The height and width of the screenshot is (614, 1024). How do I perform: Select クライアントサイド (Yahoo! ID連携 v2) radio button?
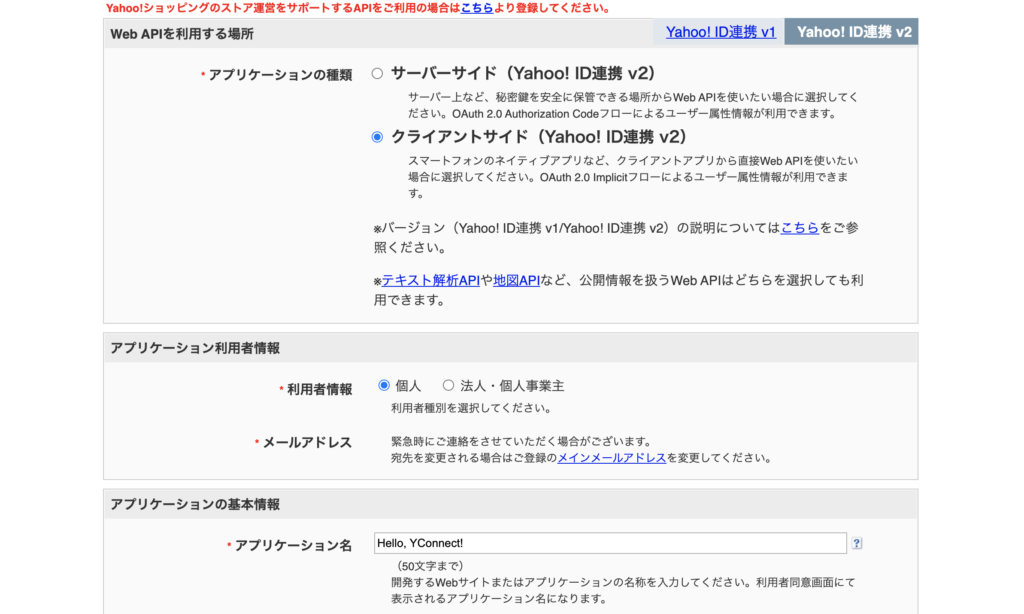coord(377,137)
